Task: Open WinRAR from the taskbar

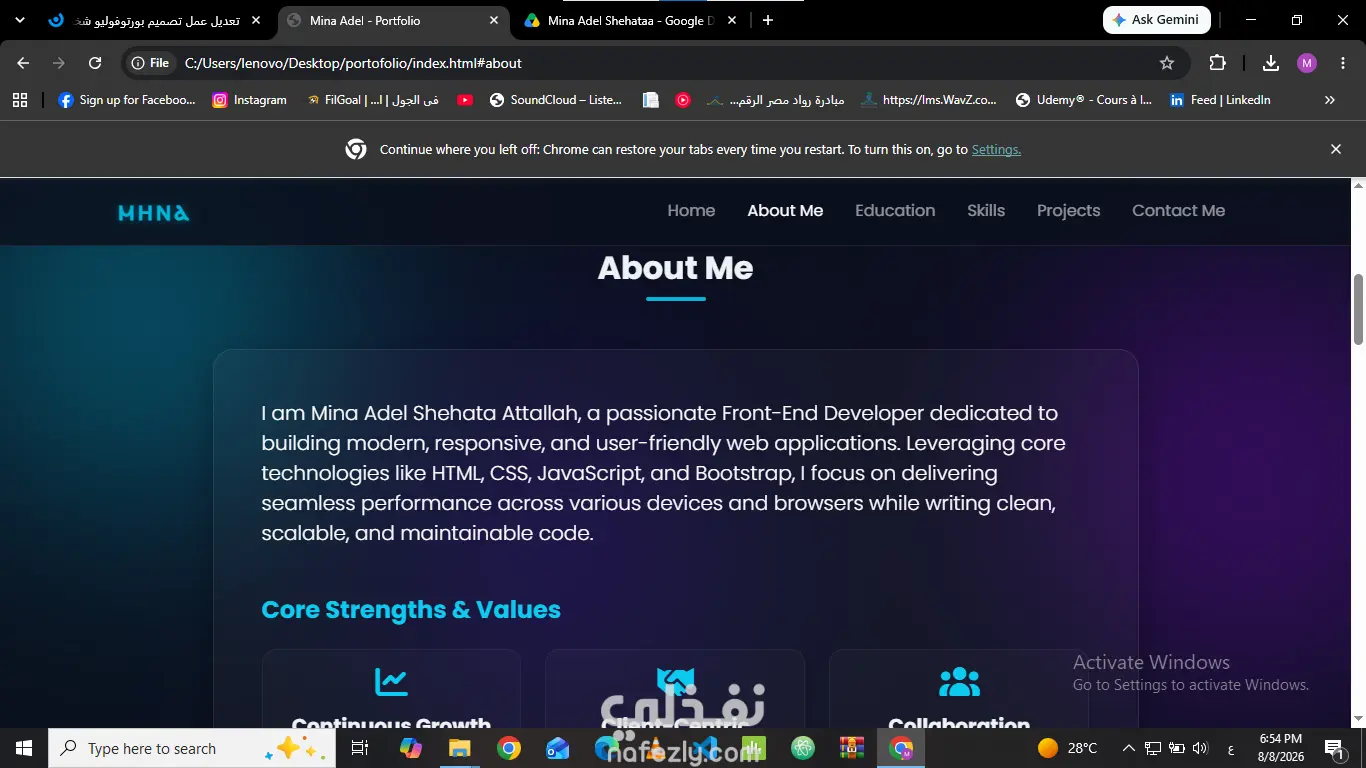Action: coord(852,748)
